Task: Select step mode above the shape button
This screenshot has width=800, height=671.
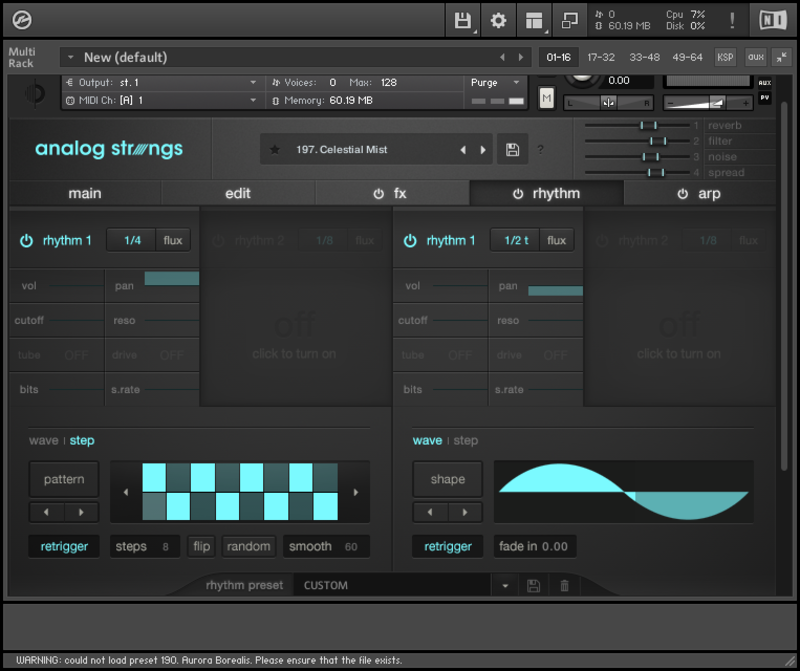Action: click(466, 440)
